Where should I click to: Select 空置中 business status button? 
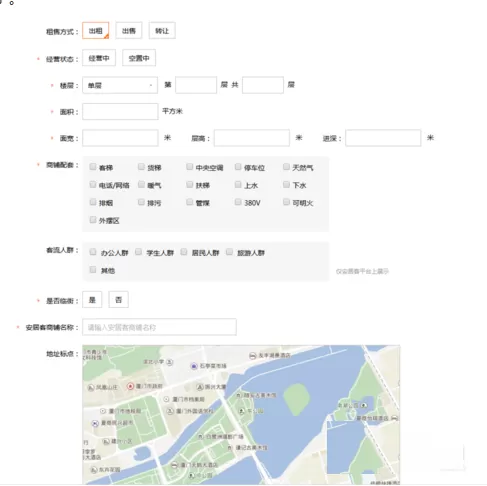pyautogui.click(x=139, y=58)
